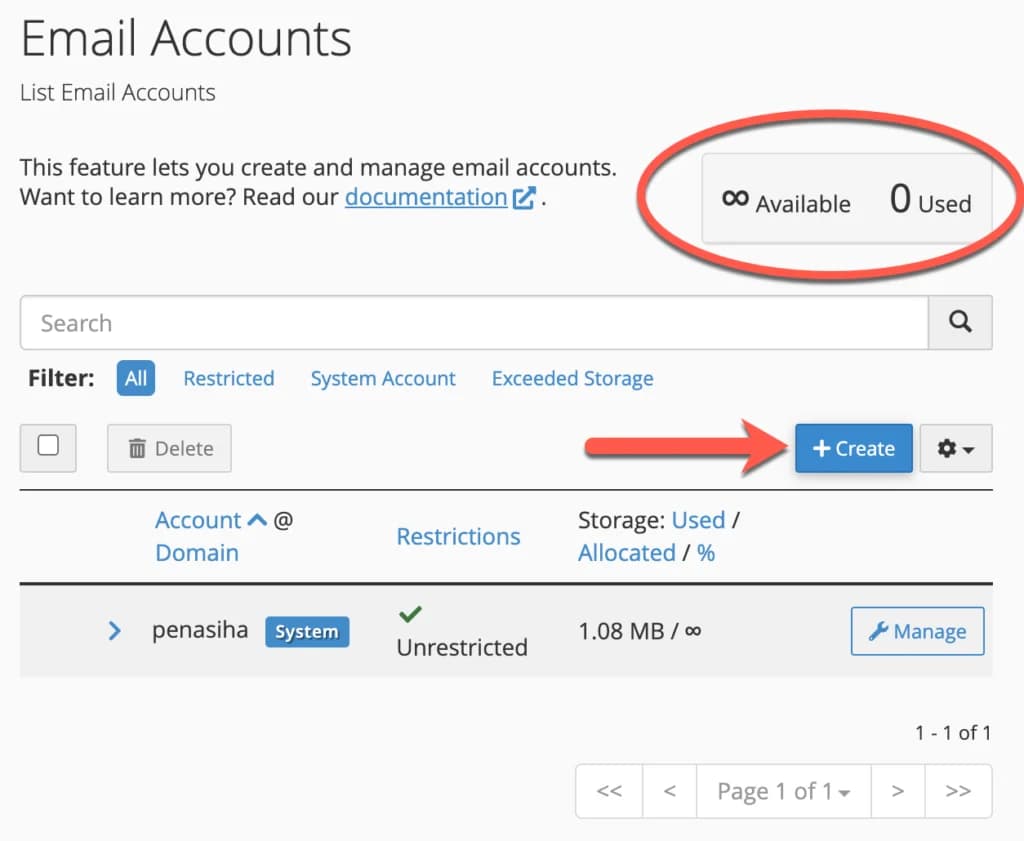
Task: Open the Page 1 of 1 dropdown
Action: 783,791
